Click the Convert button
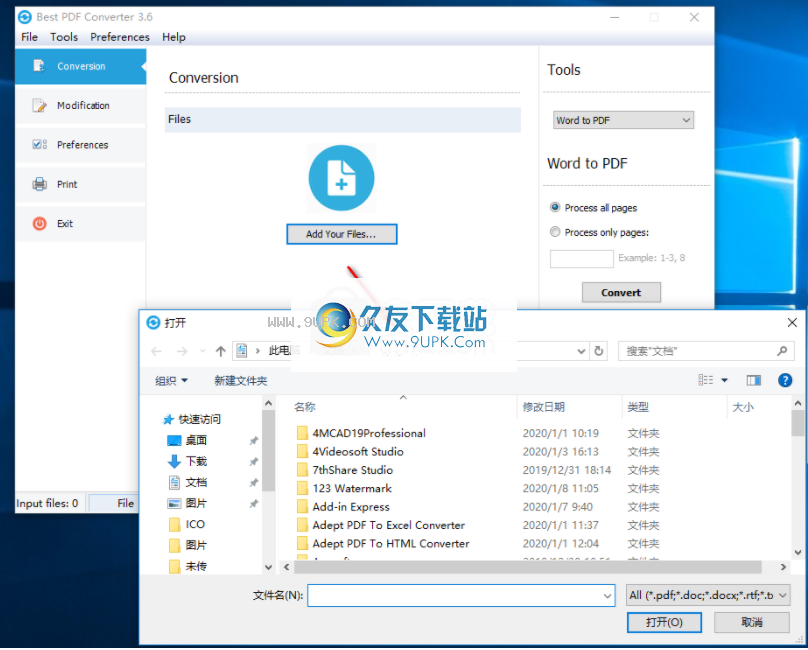Screen dimensions: 808x650 [x=621, y=292]
